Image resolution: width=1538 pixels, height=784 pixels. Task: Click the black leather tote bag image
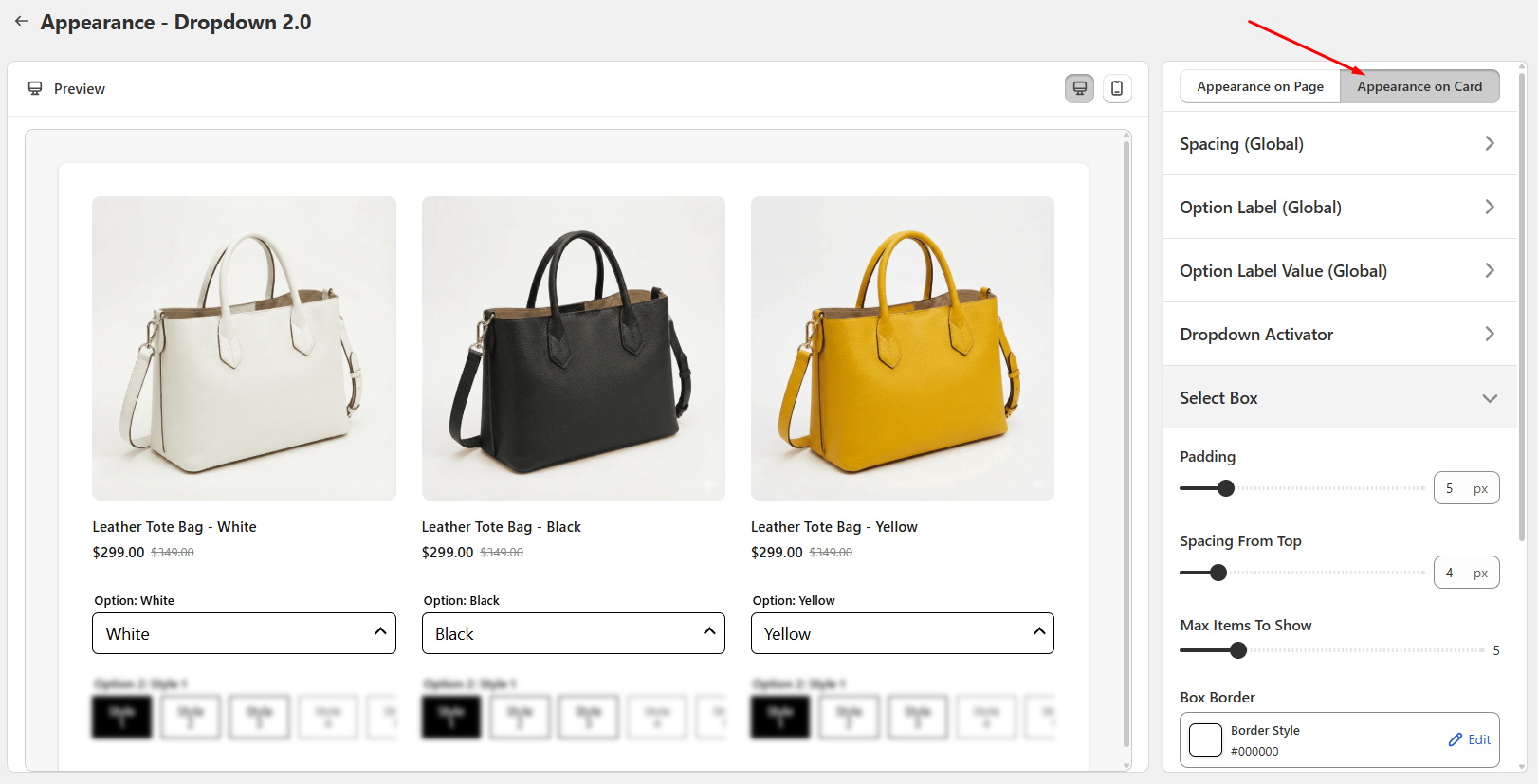tap(573, 348)
